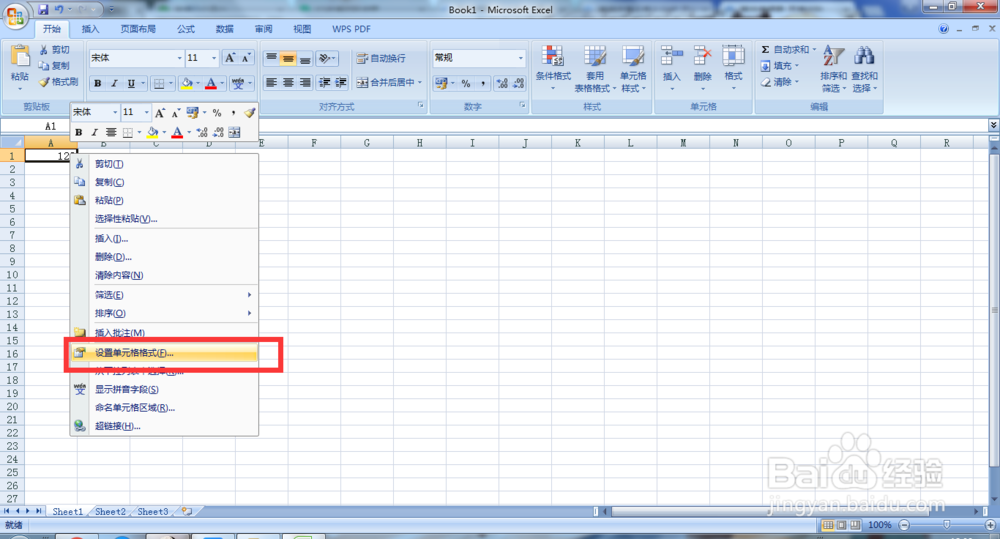Viewport: 1000px width, 539px height.
Task: Click Sort and Filter (排序和筛选)
Action: coord(833,68)
